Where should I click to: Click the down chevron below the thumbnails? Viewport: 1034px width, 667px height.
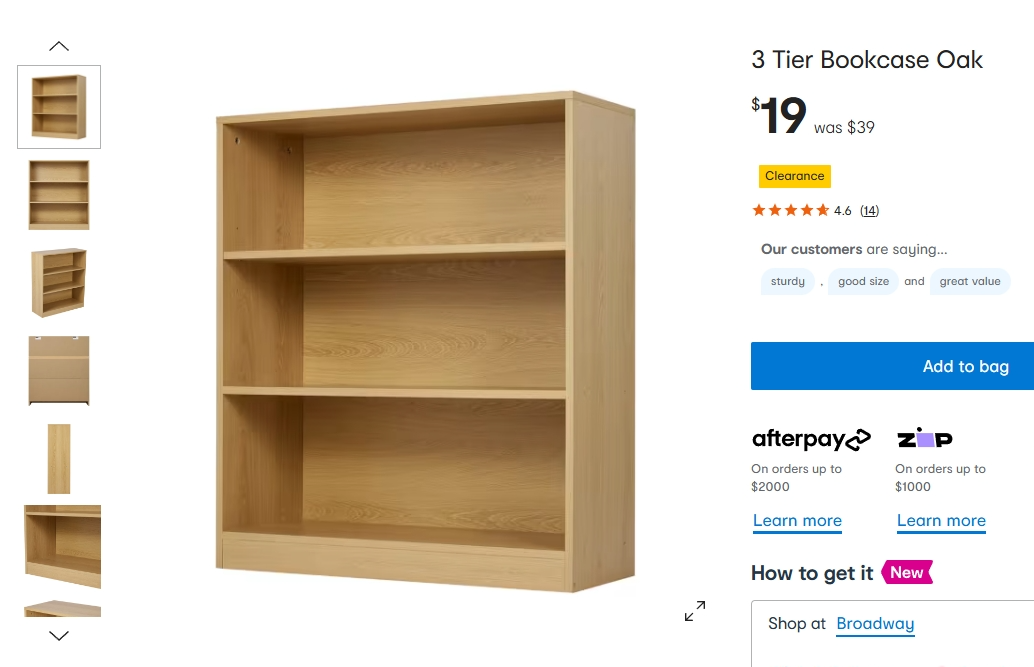point(59,635)
